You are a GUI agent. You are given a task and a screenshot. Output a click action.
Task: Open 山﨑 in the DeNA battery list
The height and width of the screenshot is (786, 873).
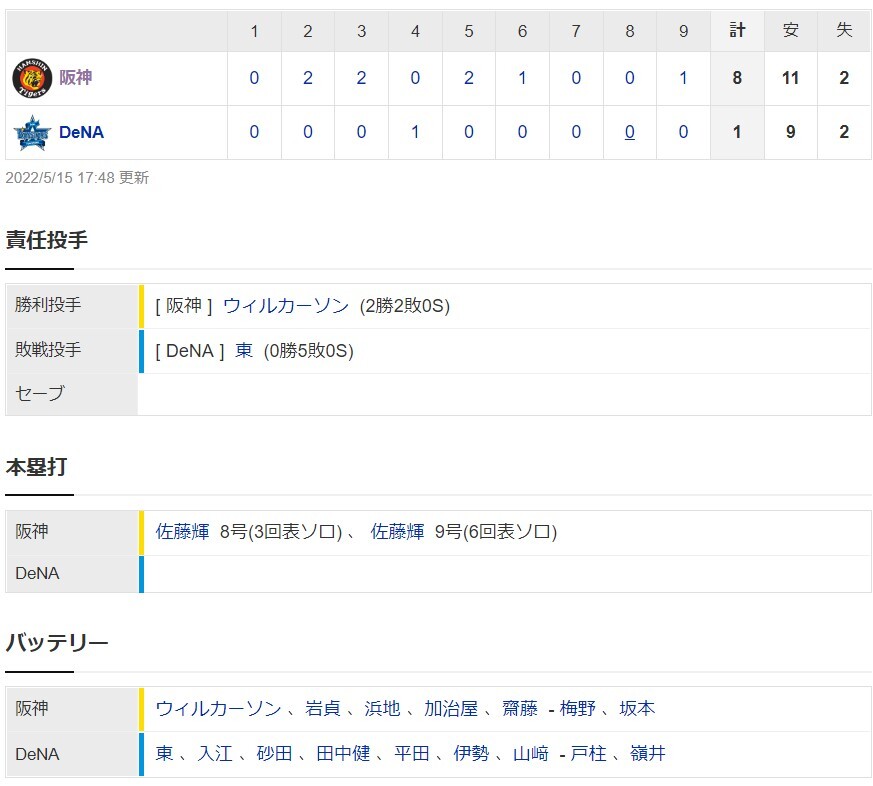tap(531, 754)
